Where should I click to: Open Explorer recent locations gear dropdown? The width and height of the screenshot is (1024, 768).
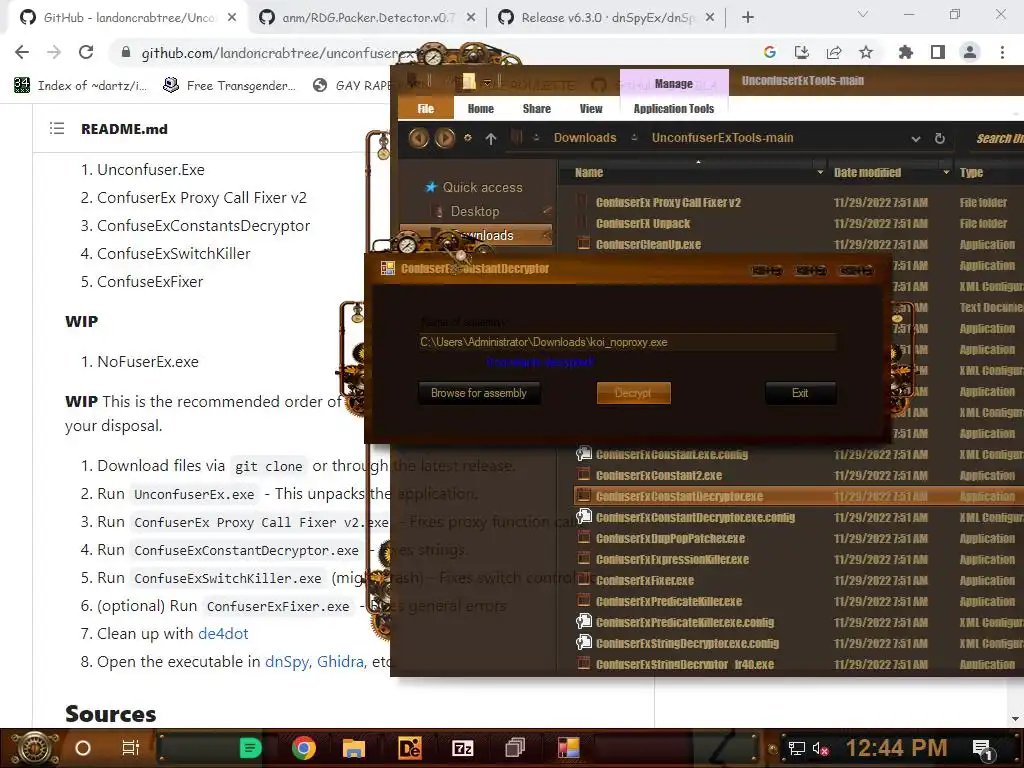(x=468, y=138)
